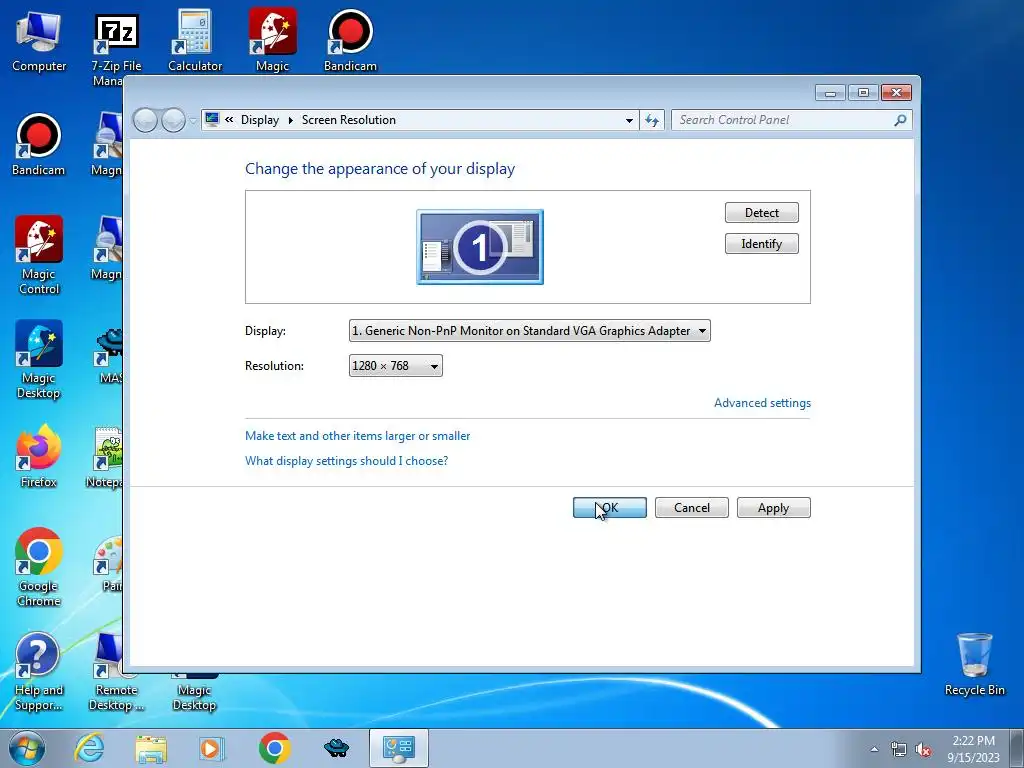Open Windows Explorer from the taskbar
The height and width of the screenshot is (768, 1024).
151,748
